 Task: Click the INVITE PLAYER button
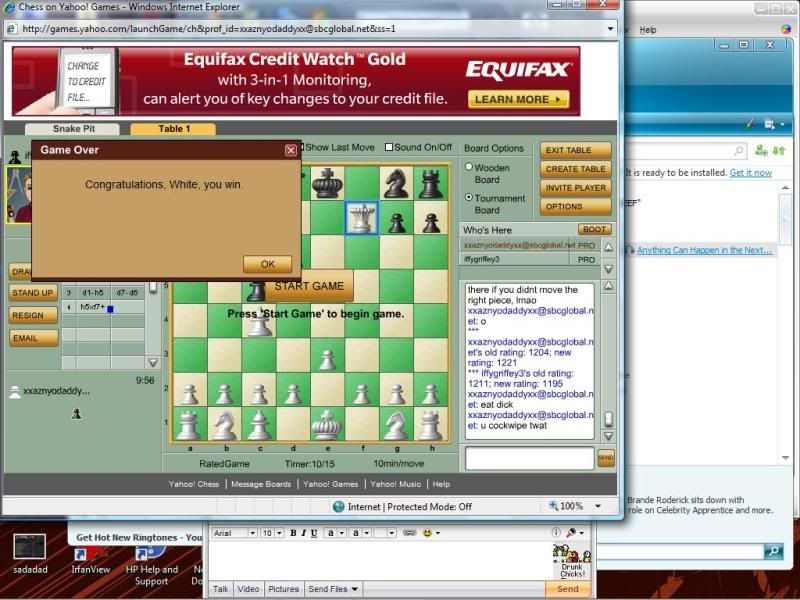576,188
